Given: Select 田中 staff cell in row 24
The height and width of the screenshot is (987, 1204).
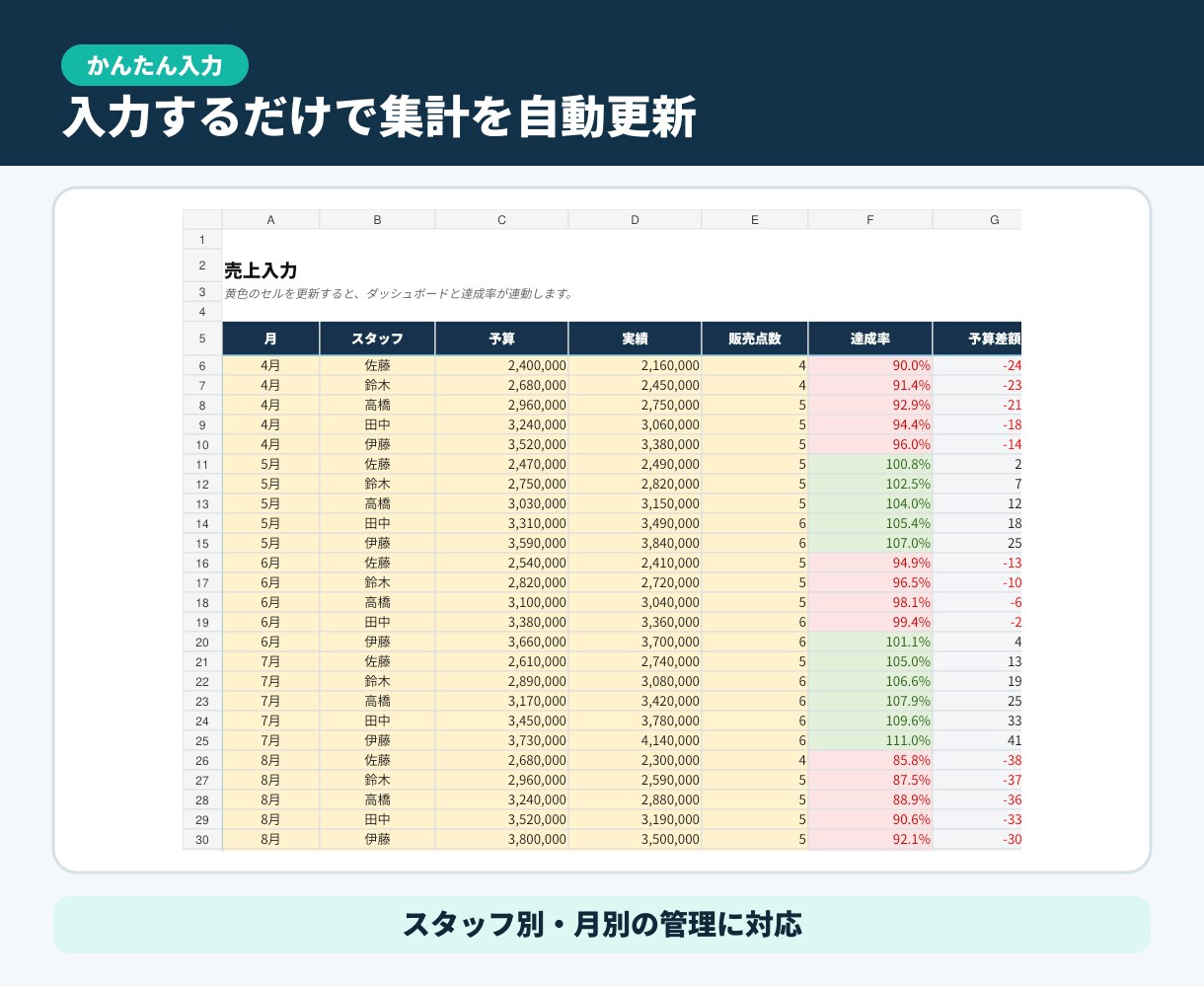Looking at the screenshot, I should 377,721.
